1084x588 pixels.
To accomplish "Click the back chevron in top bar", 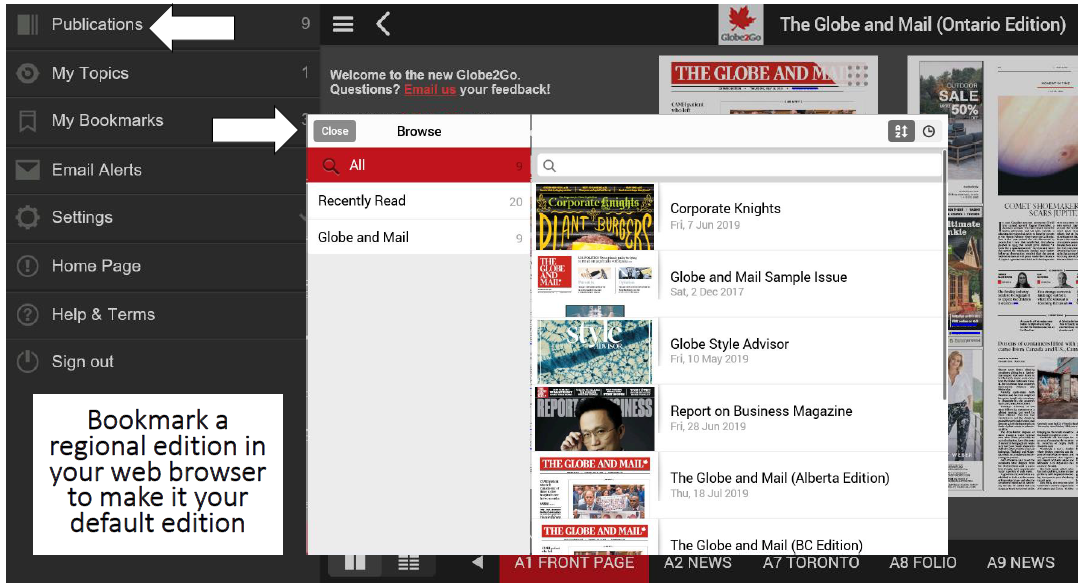I will coord(383,24).
